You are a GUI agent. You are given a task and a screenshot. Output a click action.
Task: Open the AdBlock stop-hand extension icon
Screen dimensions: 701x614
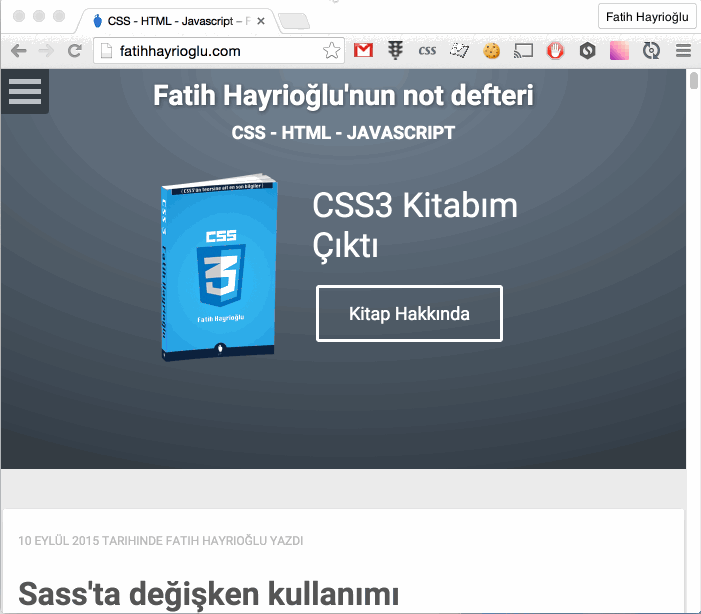555,50
